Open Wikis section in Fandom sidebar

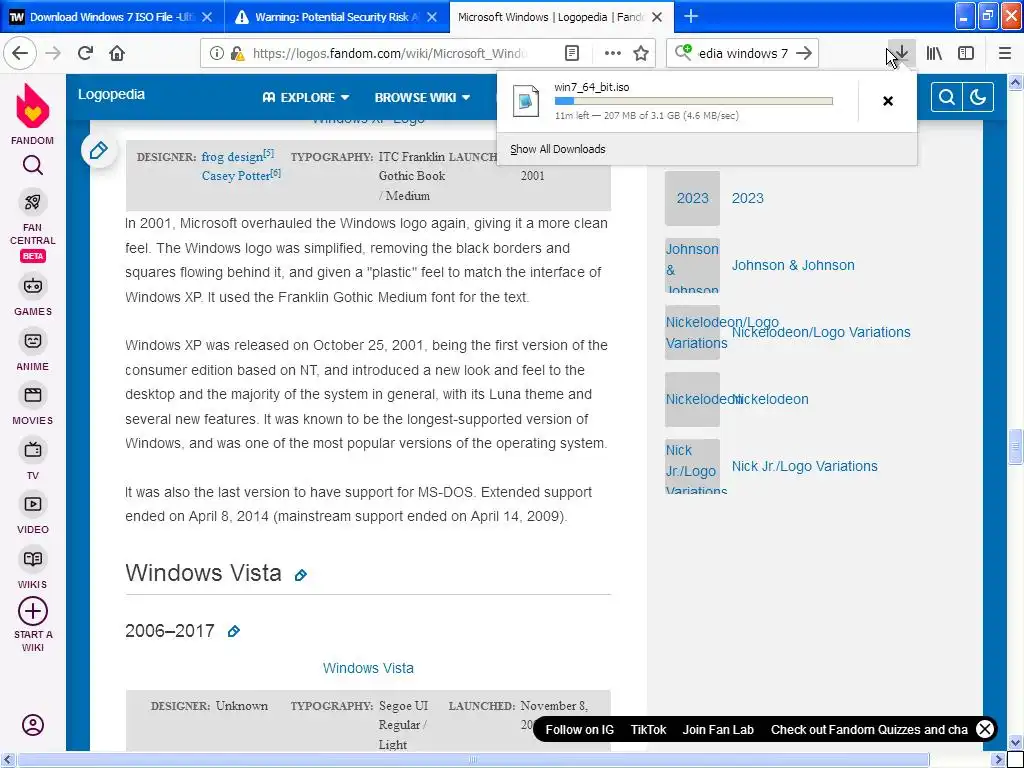[33, 569]
